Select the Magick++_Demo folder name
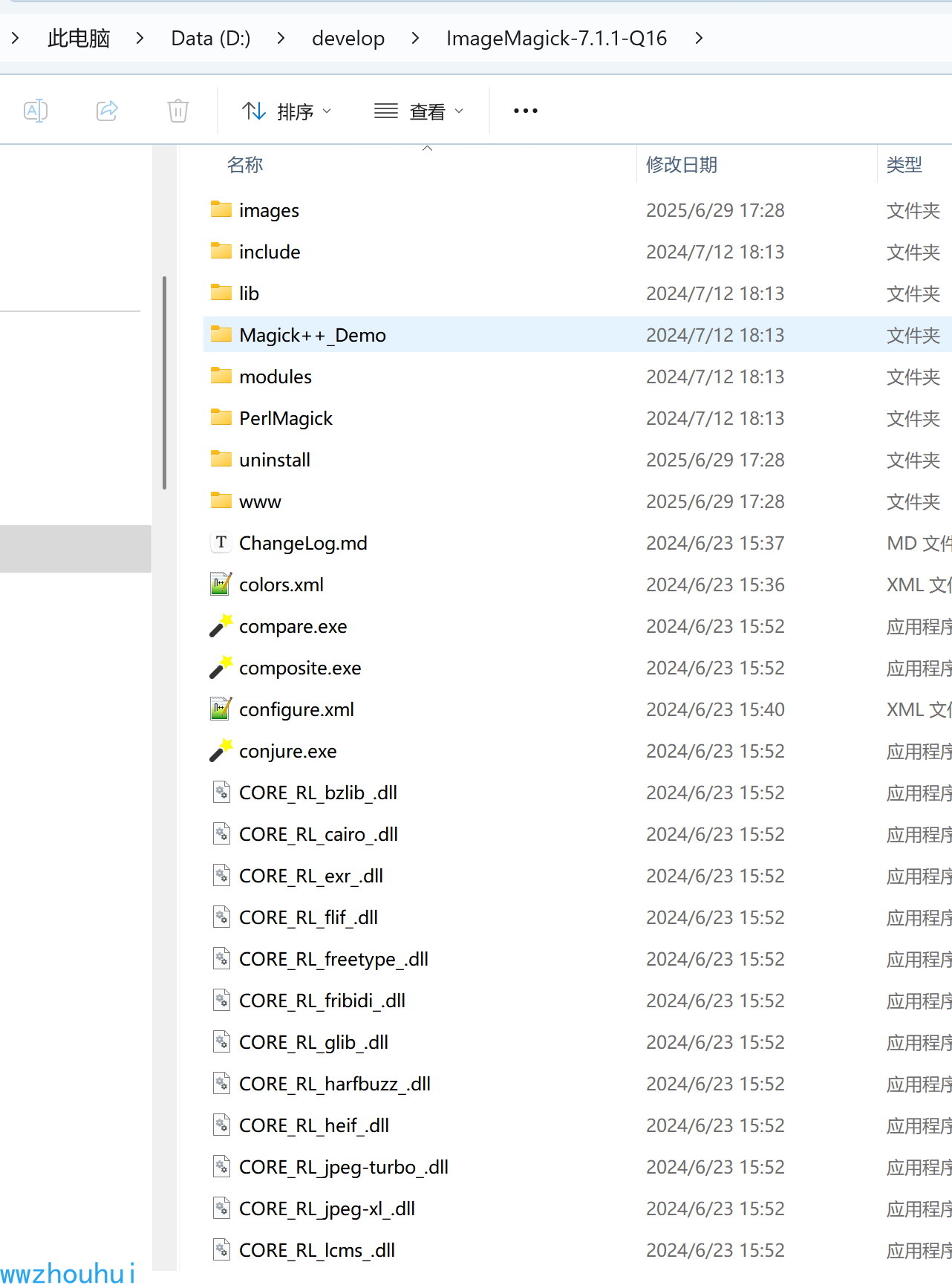Image resolution: width=952 pixels, height=1288 pixels. (x=313, y=335)
